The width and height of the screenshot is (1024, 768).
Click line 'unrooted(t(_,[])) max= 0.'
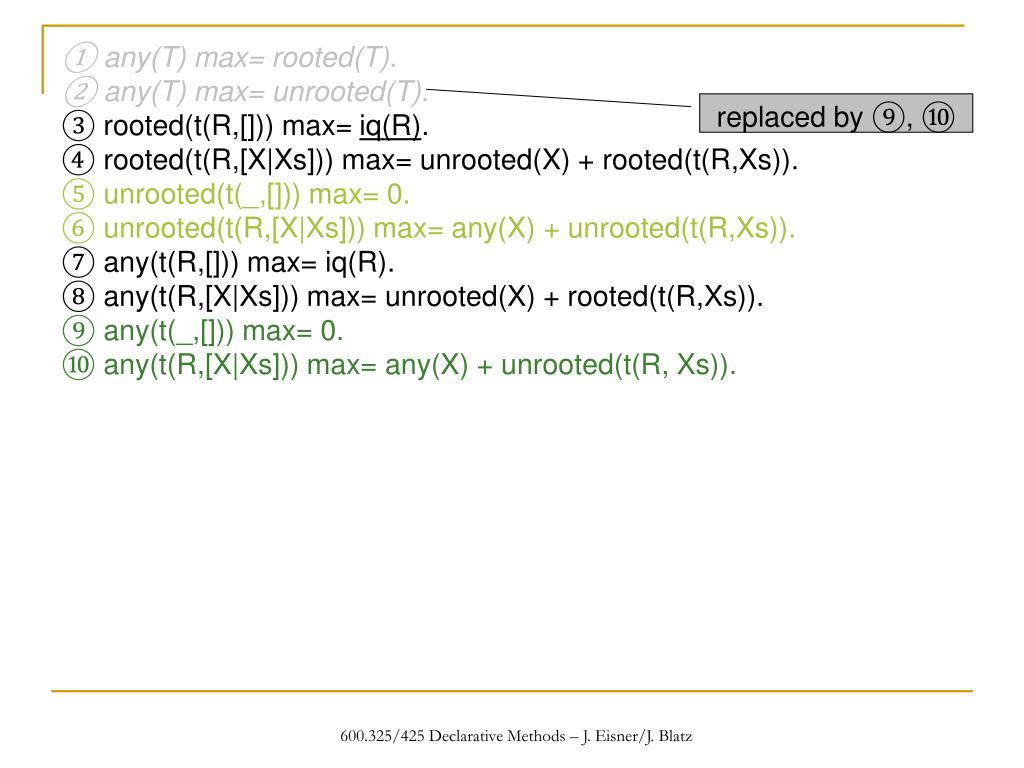click(x=256, y=194)
